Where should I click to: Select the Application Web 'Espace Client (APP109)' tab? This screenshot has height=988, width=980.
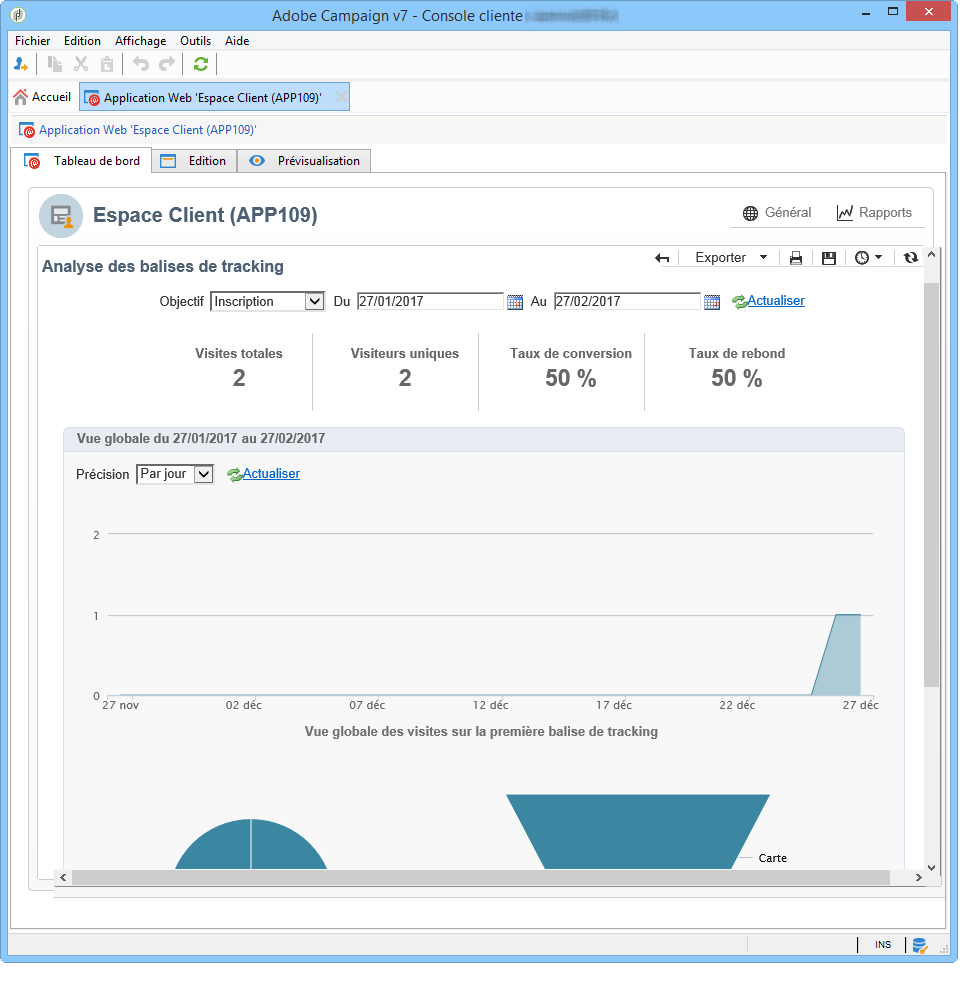[212, 98]
